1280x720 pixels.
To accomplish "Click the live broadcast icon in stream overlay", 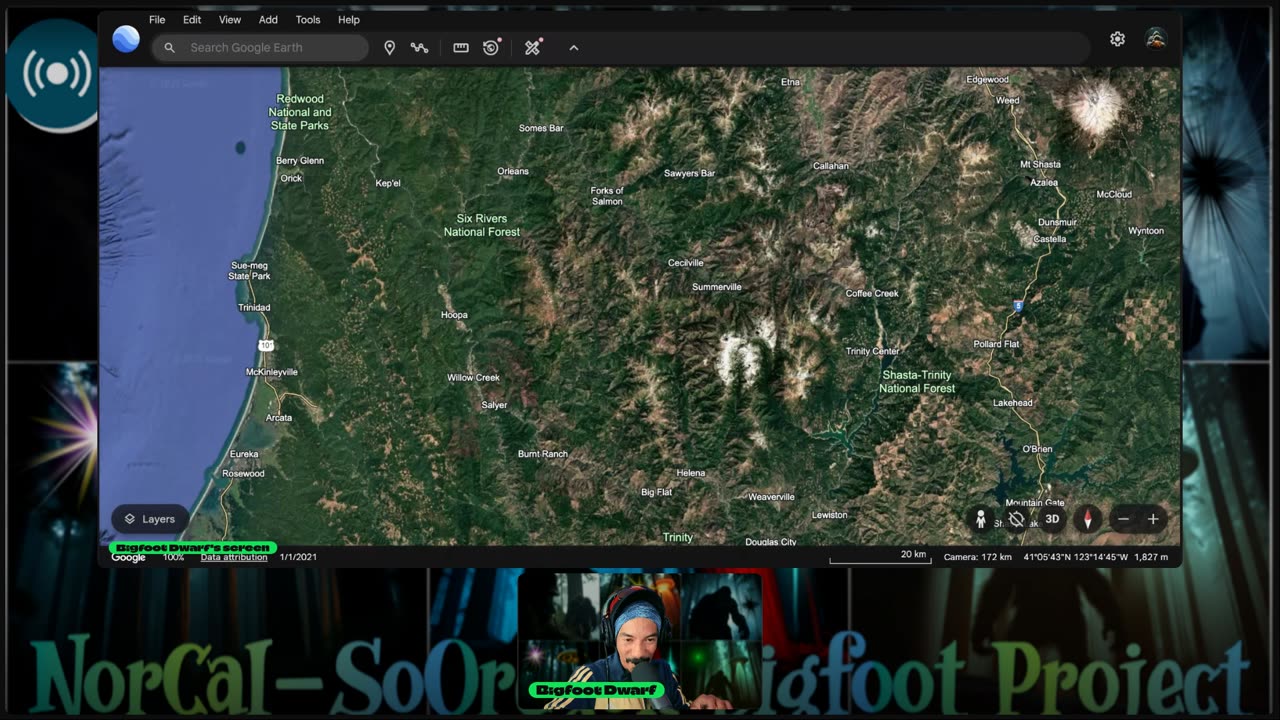I will coord(57,73).
